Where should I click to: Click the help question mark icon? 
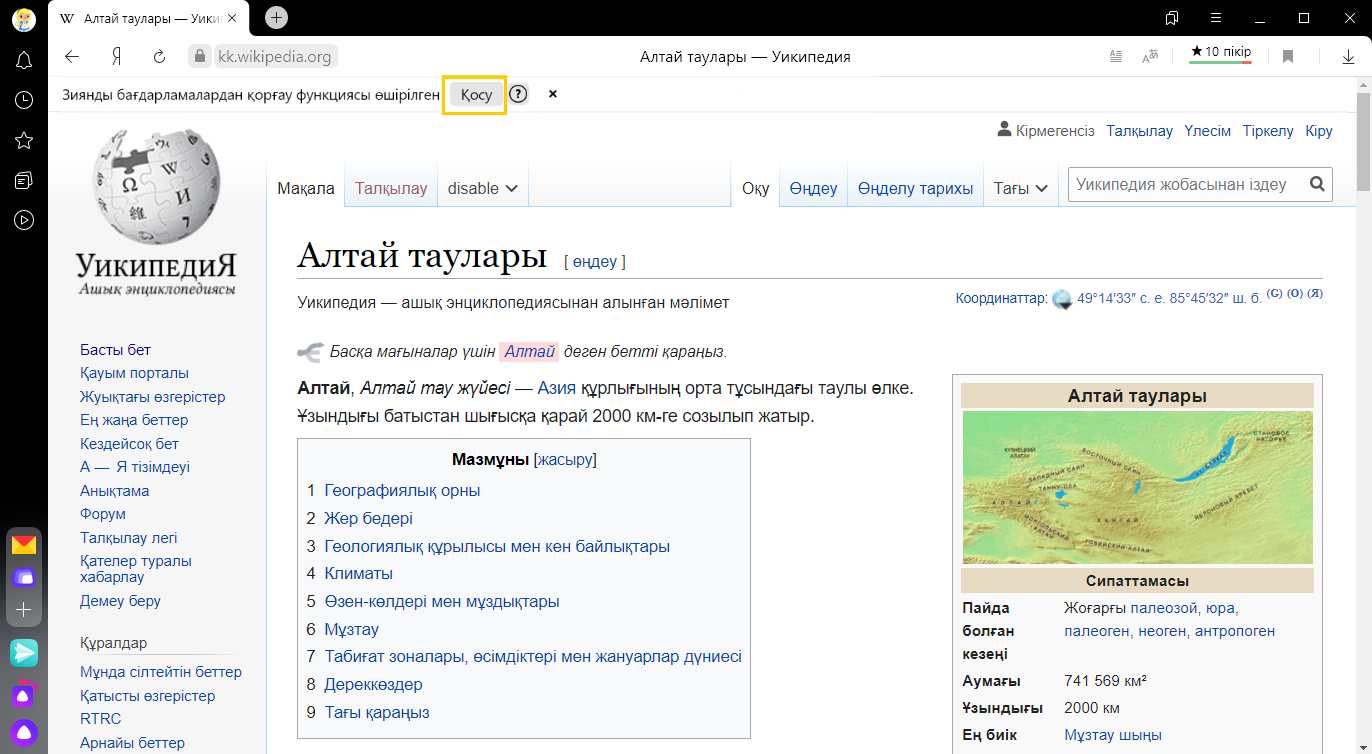pos(518,94)
